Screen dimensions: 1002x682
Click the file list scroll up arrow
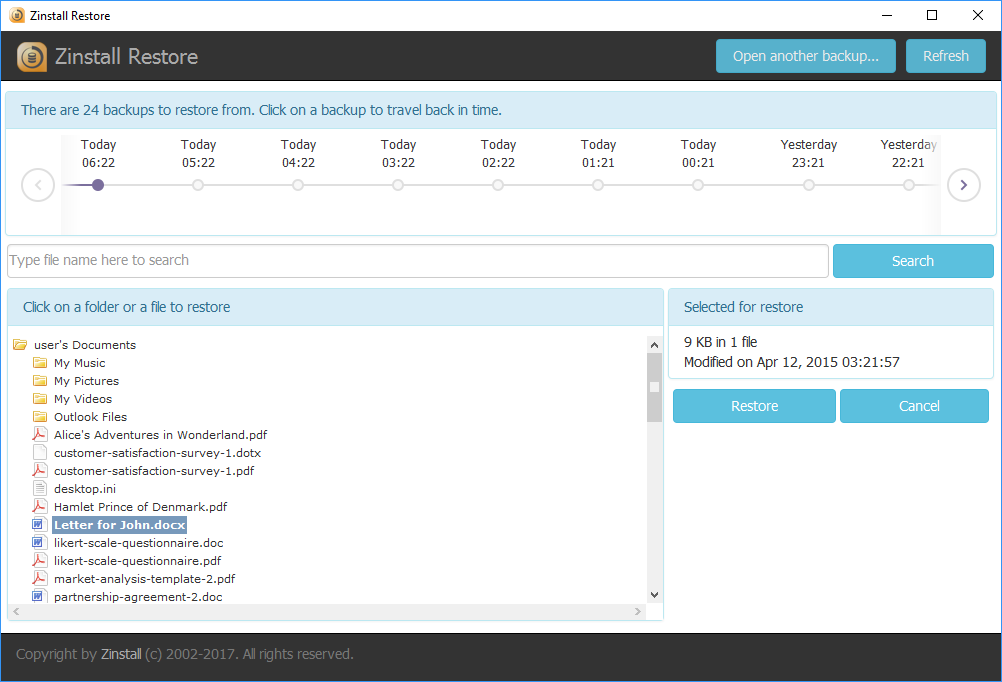pyautogui.click(x=654, y=345)
